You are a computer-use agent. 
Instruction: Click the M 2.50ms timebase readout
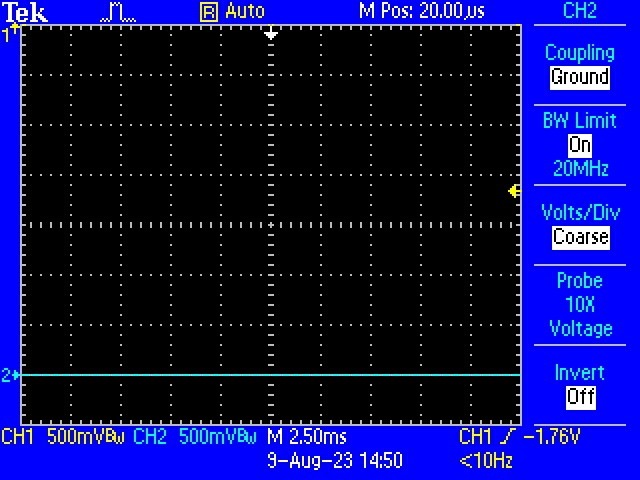(307, 437)
